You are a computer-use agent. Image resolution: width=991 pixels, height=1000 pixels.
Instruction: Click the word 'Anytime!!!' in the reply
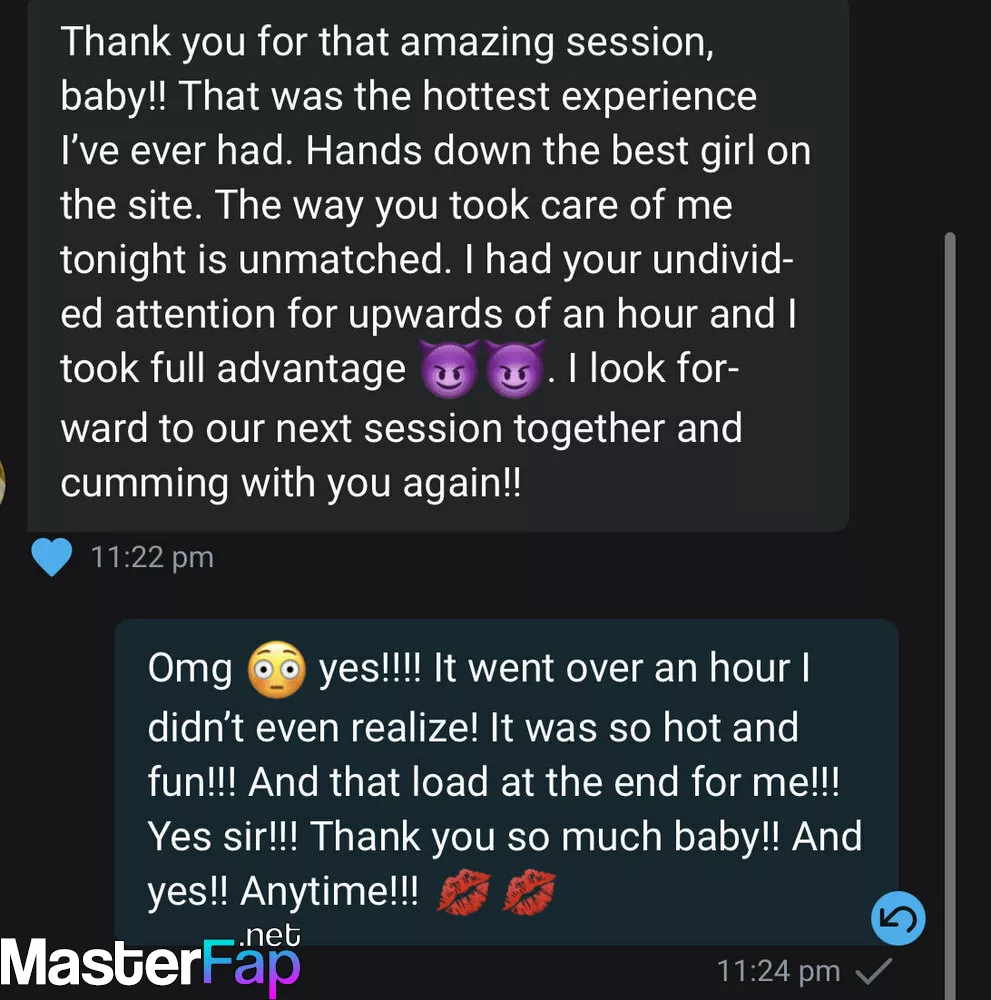pyautogui.click(x=329, y=891)
